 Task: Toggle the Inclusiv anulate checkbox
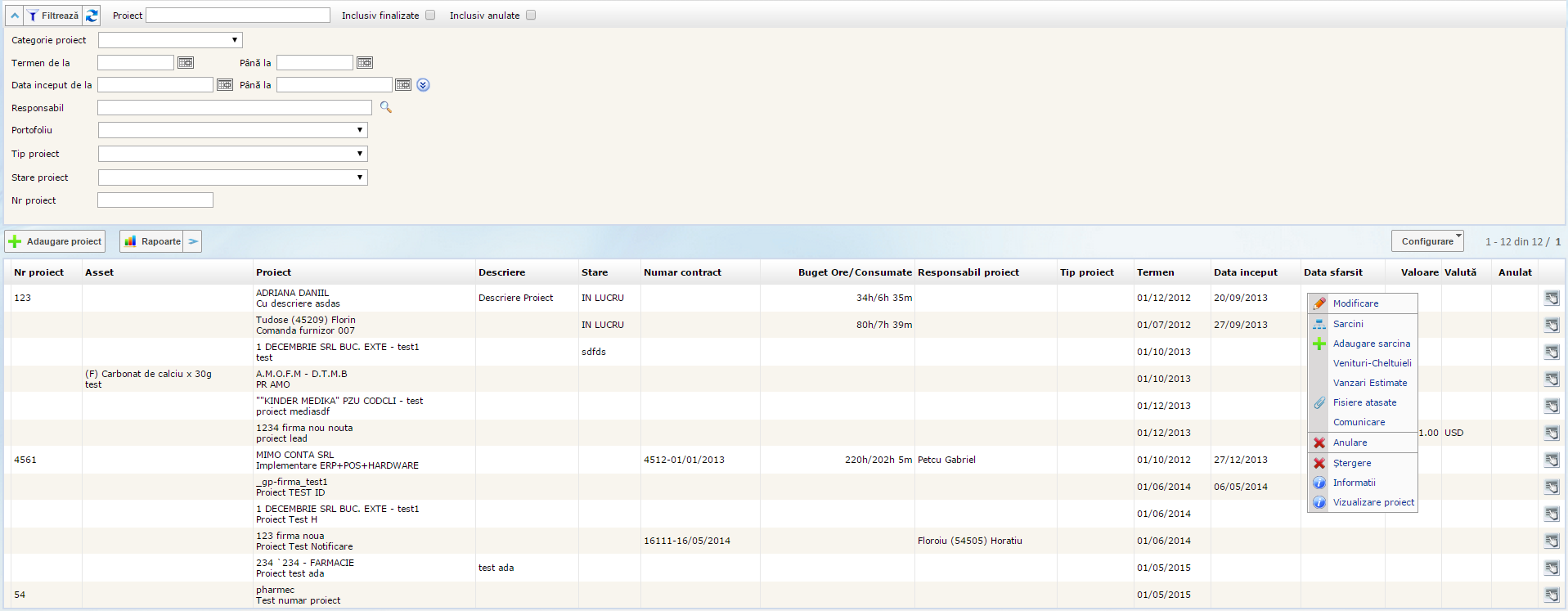pos(531,16)
